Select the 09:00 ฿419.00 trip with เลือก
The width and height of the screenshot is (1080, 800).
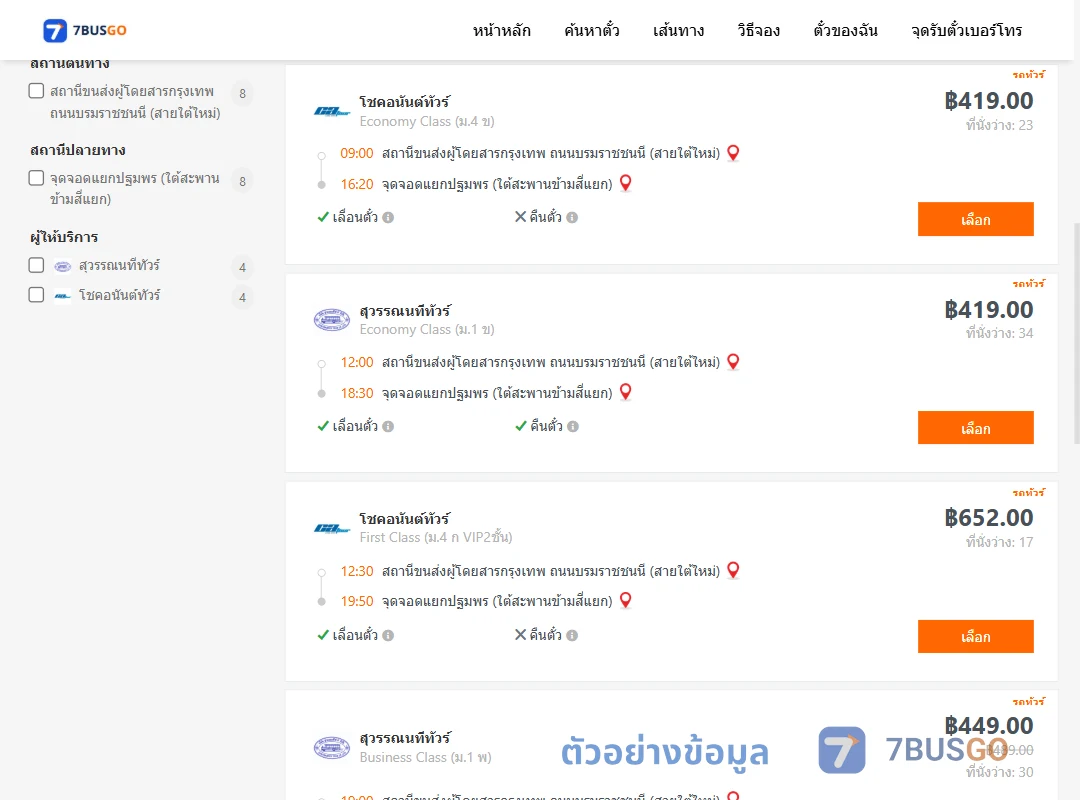coord(975,219)
